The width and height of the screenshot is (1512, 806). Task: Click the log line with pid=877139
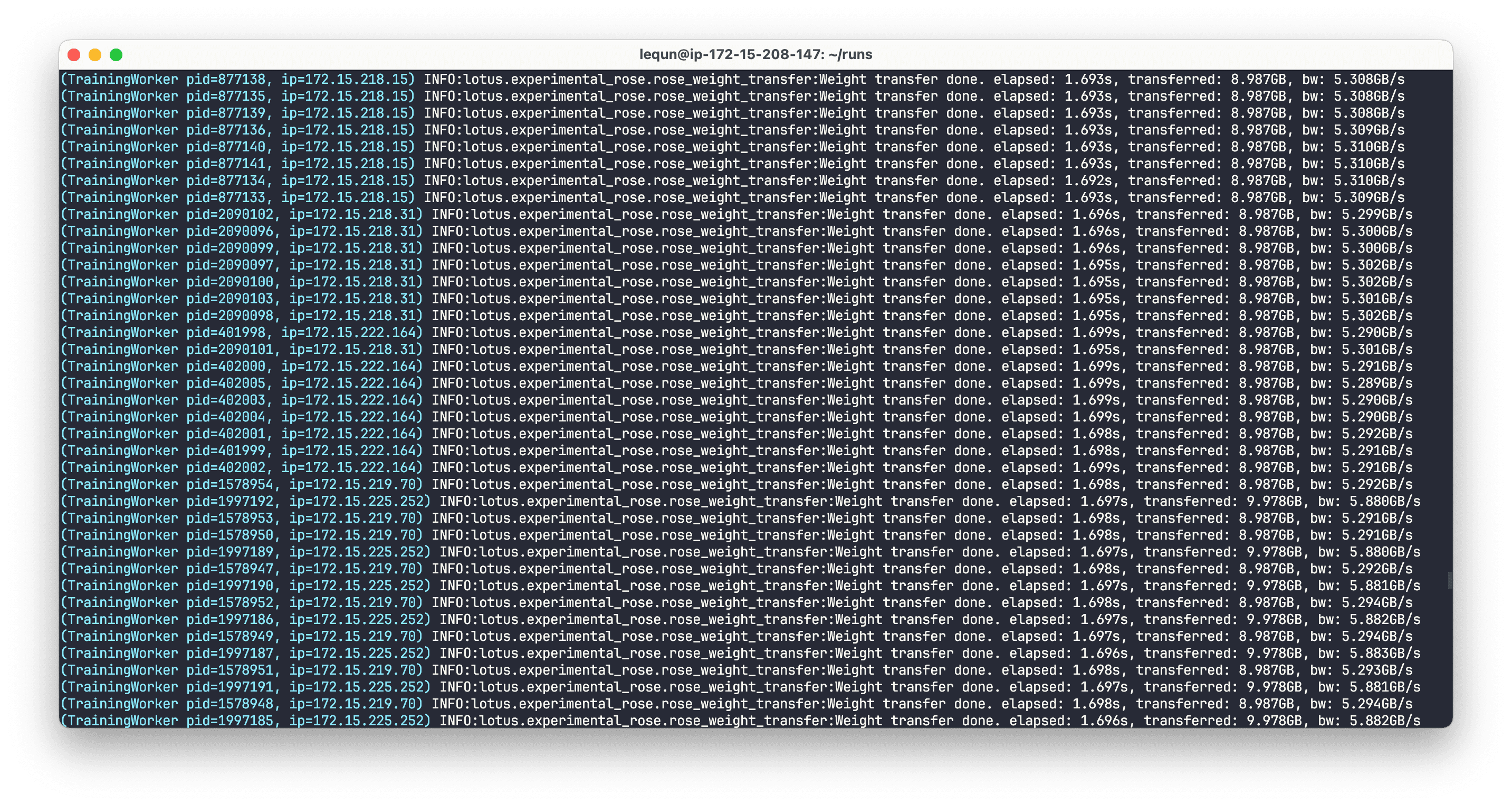coord(732,113)
